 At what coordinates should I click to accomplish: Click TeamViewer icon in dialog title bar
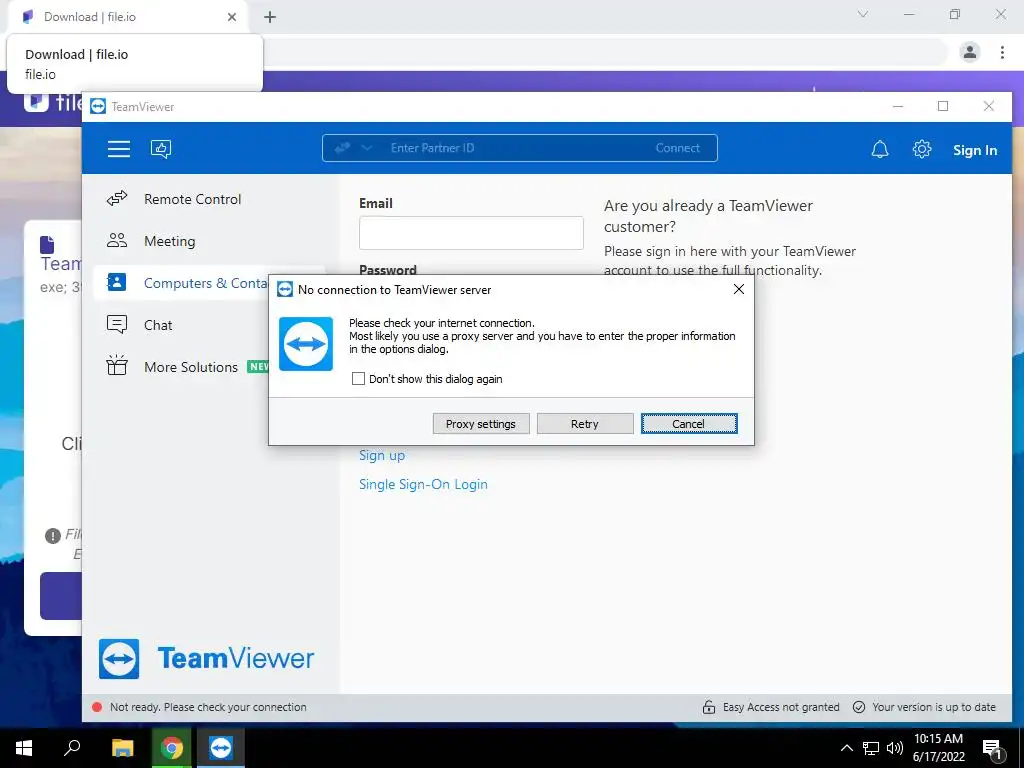tap(285, 289)
